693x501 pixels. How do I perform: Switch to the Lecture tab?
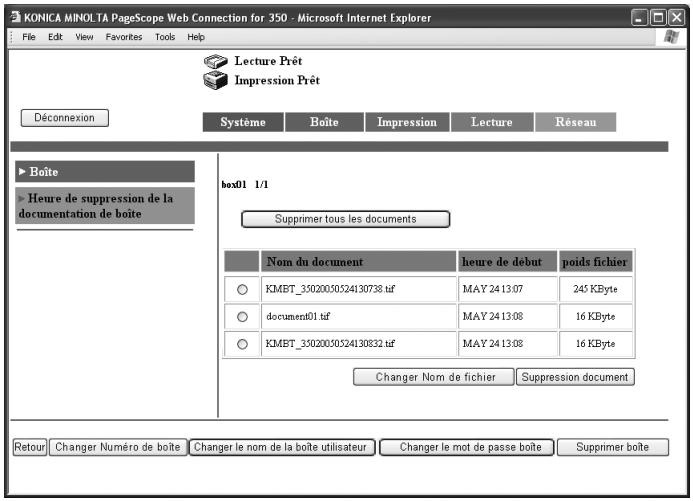point(492,122)
